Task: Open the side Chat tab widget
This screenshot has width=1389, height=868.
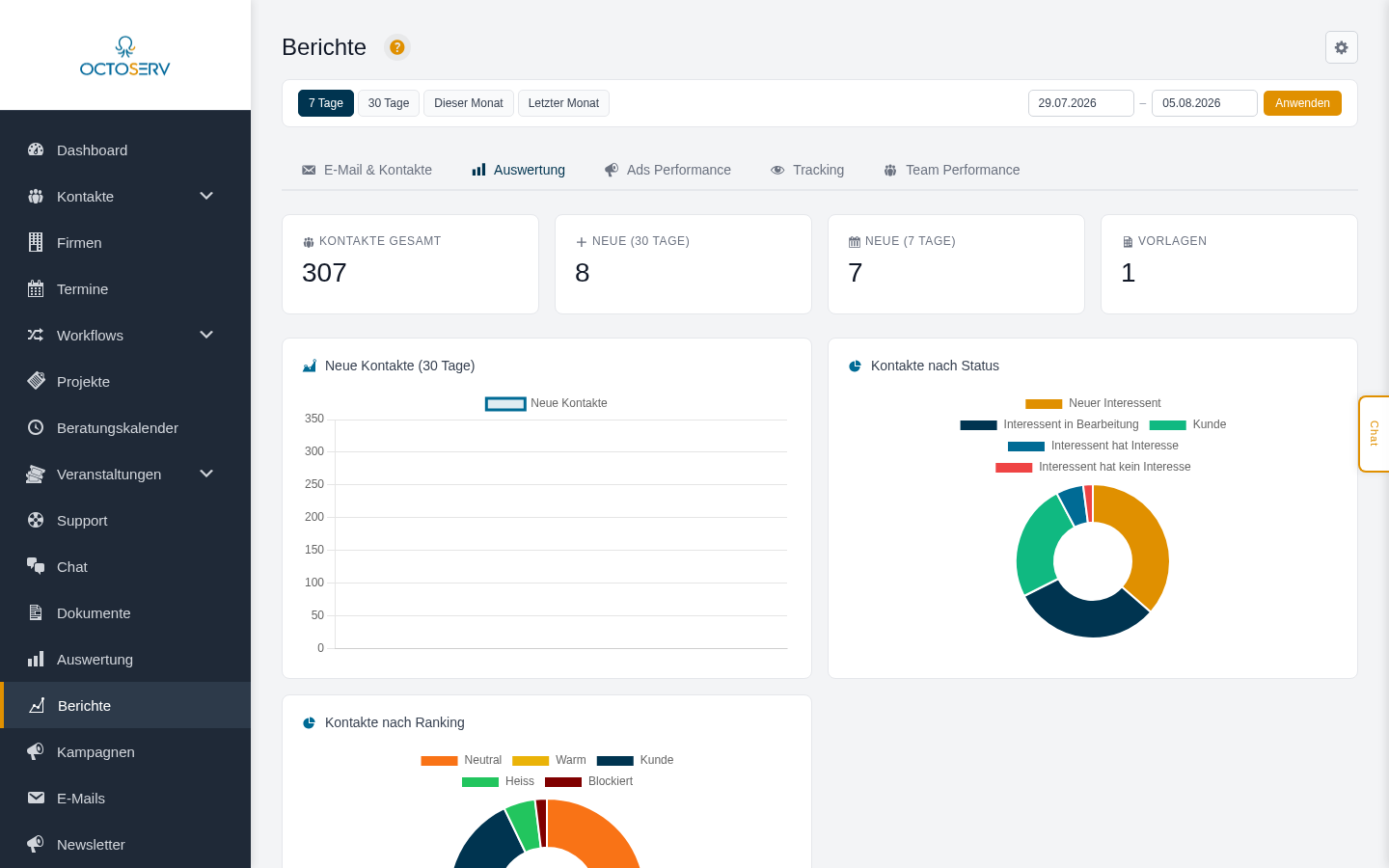Action: 1374,434
